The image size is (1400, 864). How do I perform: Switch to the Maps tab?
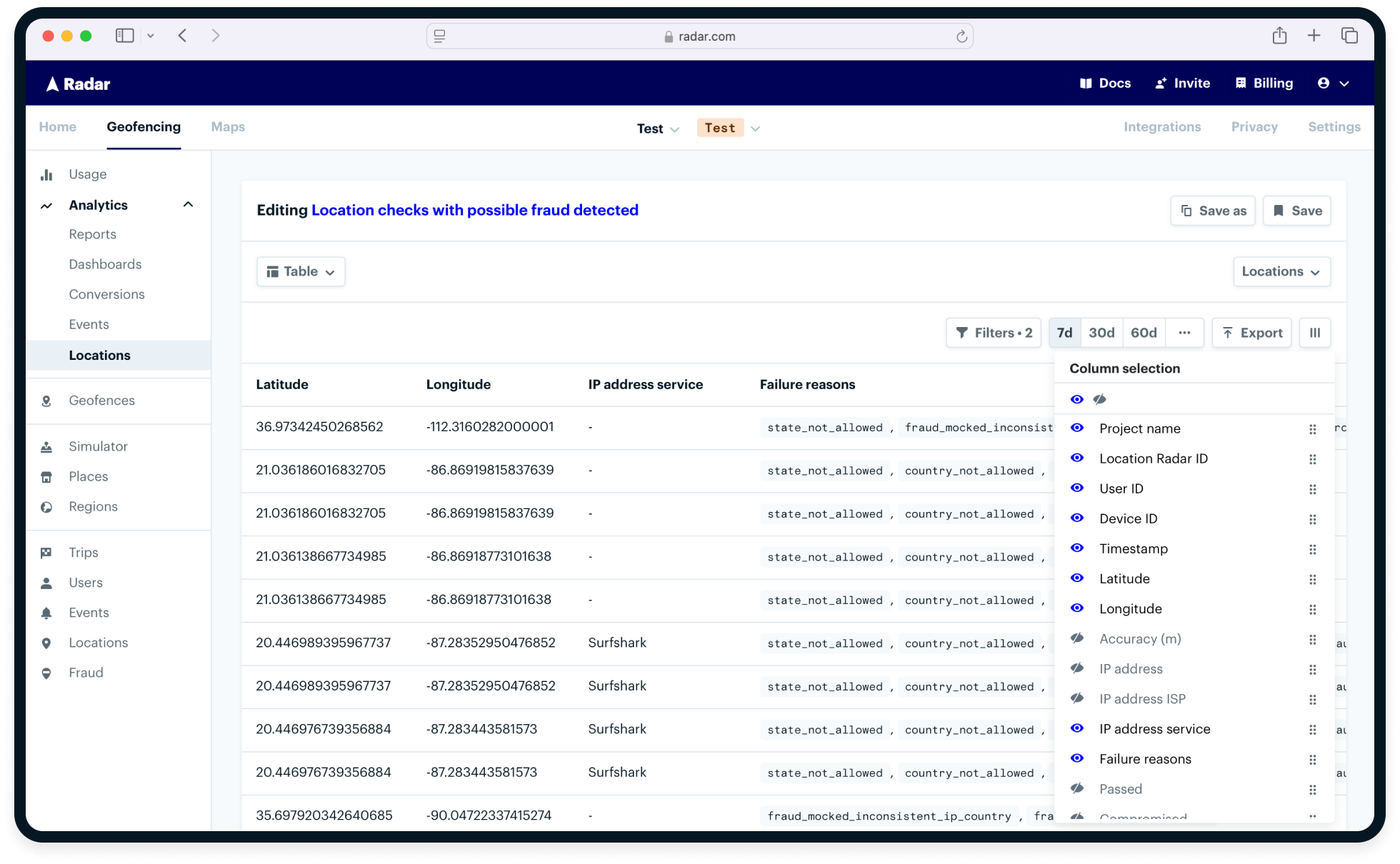pos(228,127)
